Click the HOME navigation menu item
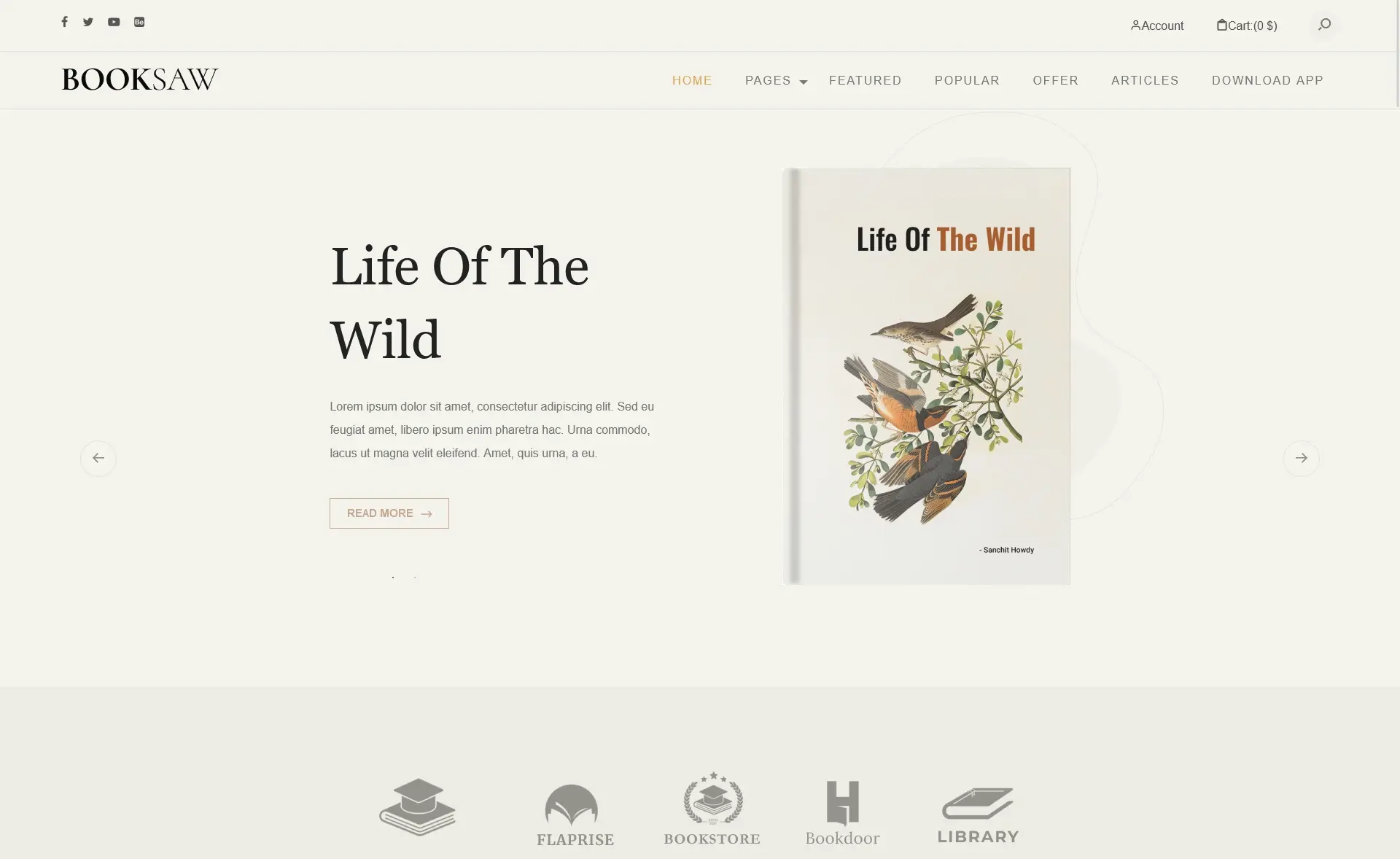The width and height of the screenshot is (1400, 859). pyautogui.click(x=692, y=80)
